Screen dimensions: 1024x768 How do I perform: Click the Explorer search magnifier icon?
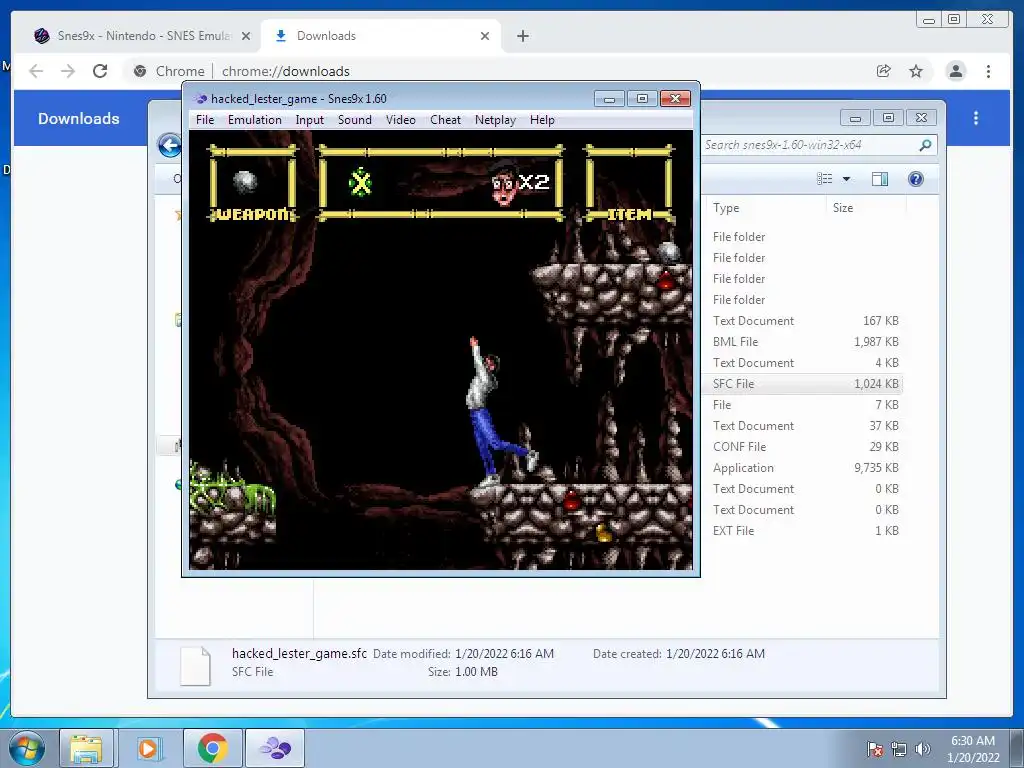tap(925, 145)
